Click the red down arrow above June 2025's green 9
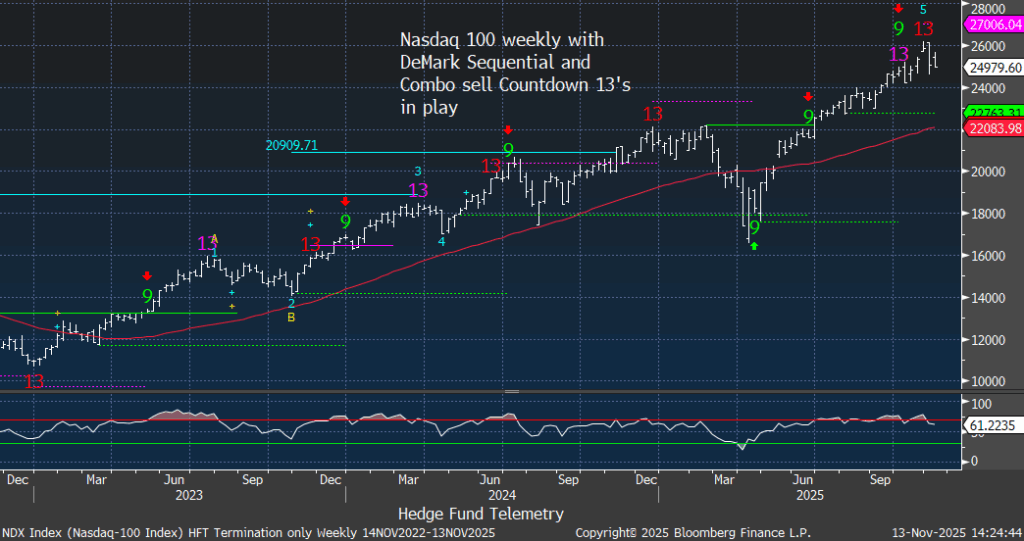Viewport: 1024px width, 541px height. (x=808, y=97)
